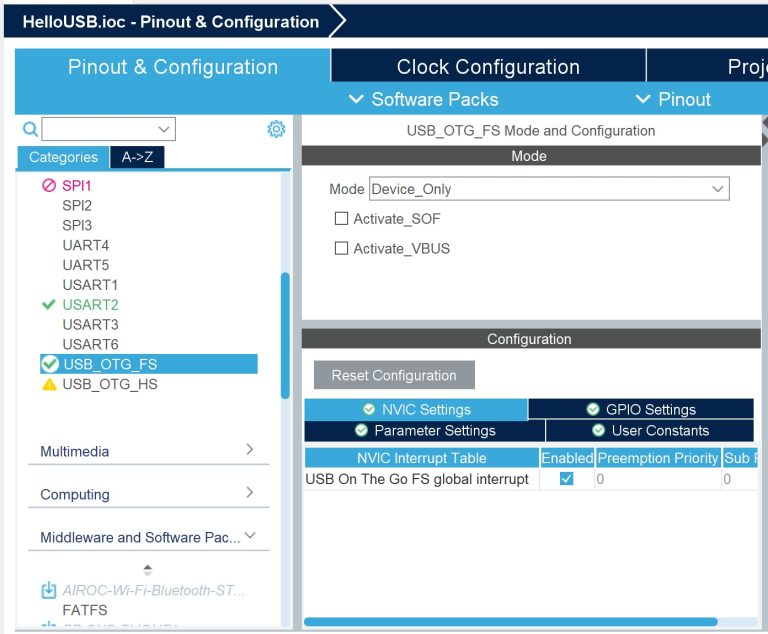Image resolution: width=768 pixels, height=634 pixels.
Task: Expand the Computing category
Action: (x=148, y=494)
